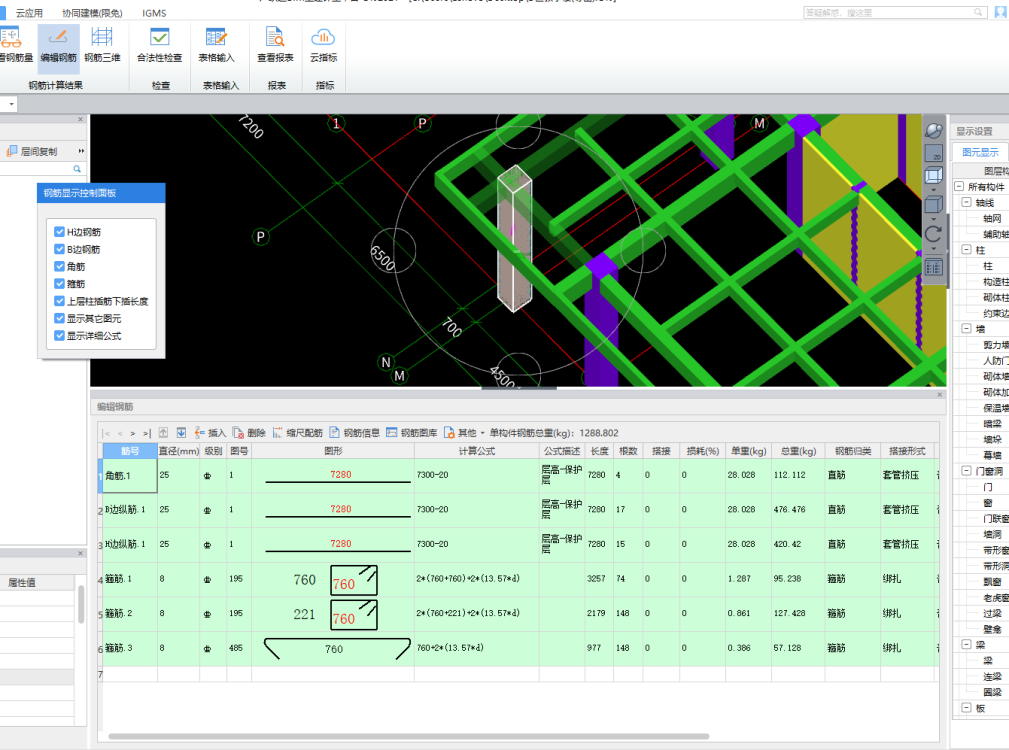
Task: Click 插入 insert row button
Action: pos(210,433)
